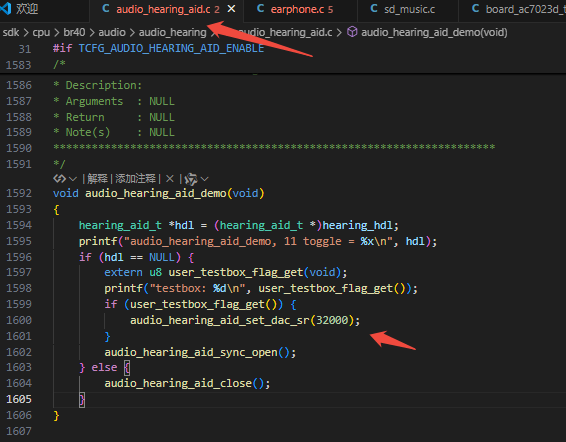Click the Arguments comment line 1587
Viewport: 566px width, 442px height.
114,101
